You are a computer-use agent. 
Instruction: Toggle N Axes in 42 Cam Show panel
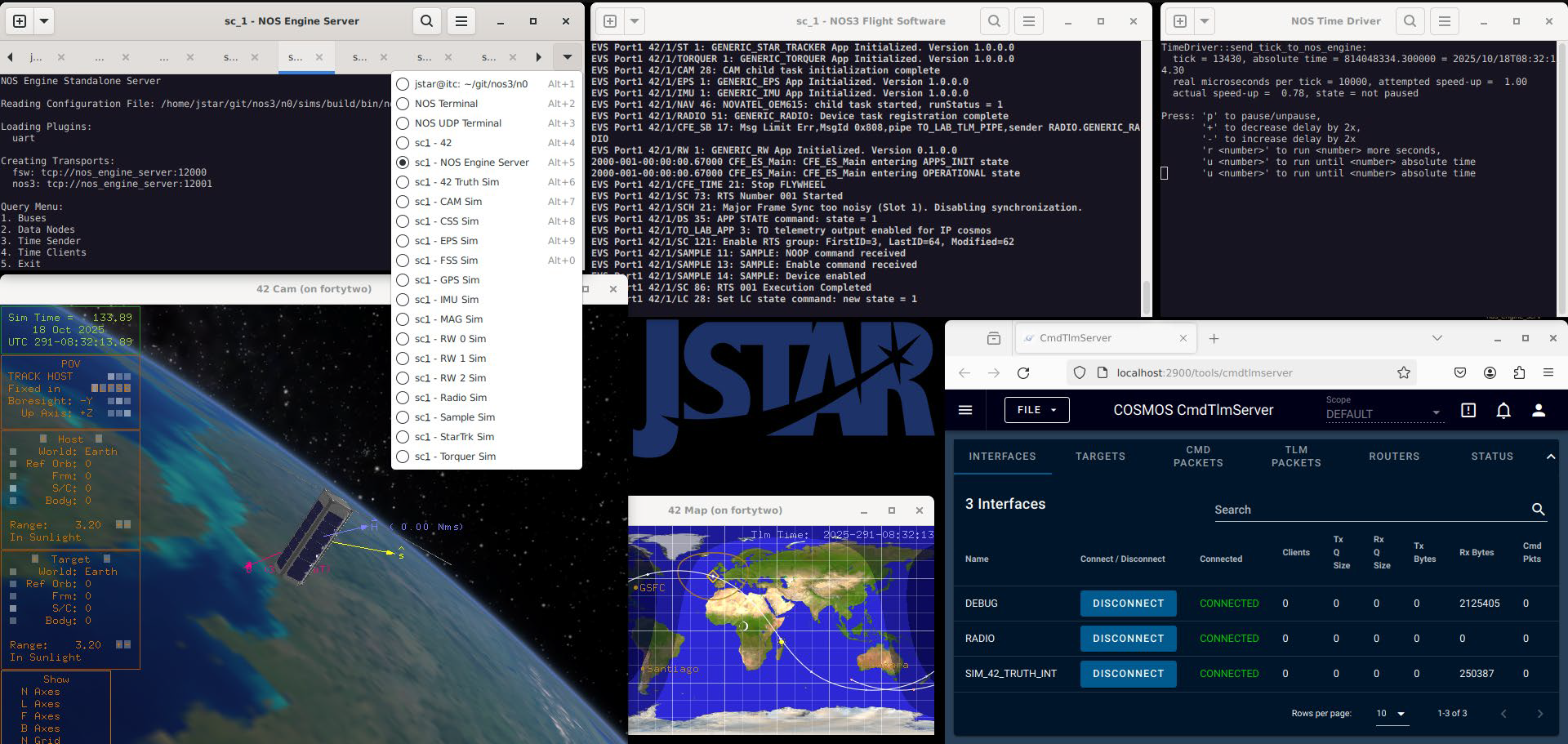click(x=41, y=692)
